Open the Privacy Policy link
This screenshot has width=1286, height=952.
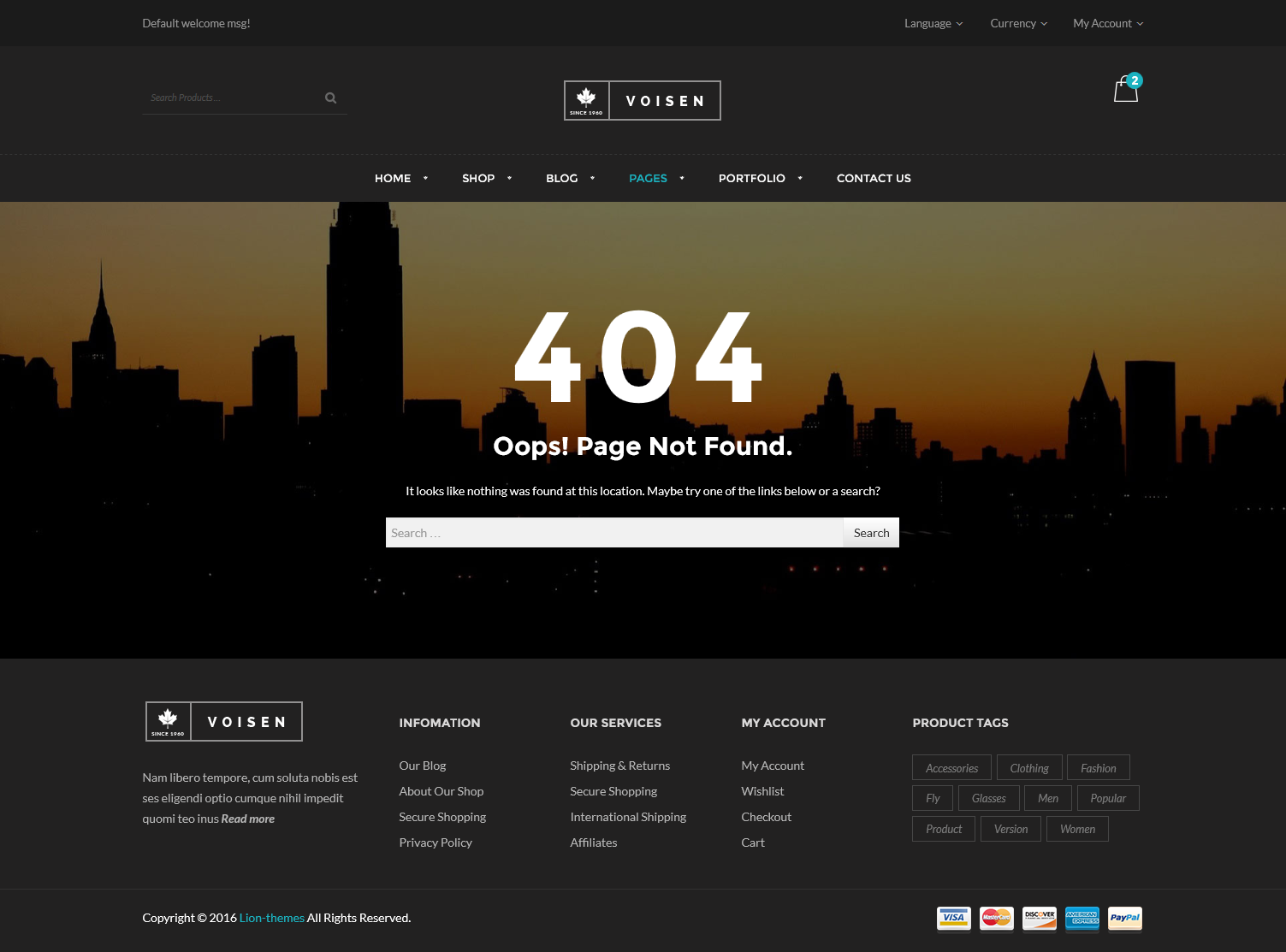coord(436,843)
